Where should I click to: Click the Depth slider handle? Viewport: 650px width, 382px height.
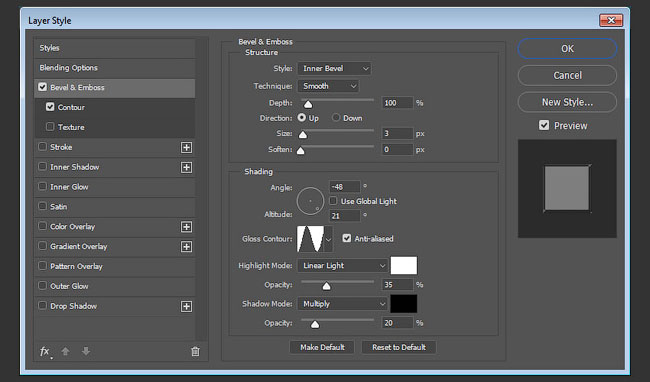[x=308, y=104]
